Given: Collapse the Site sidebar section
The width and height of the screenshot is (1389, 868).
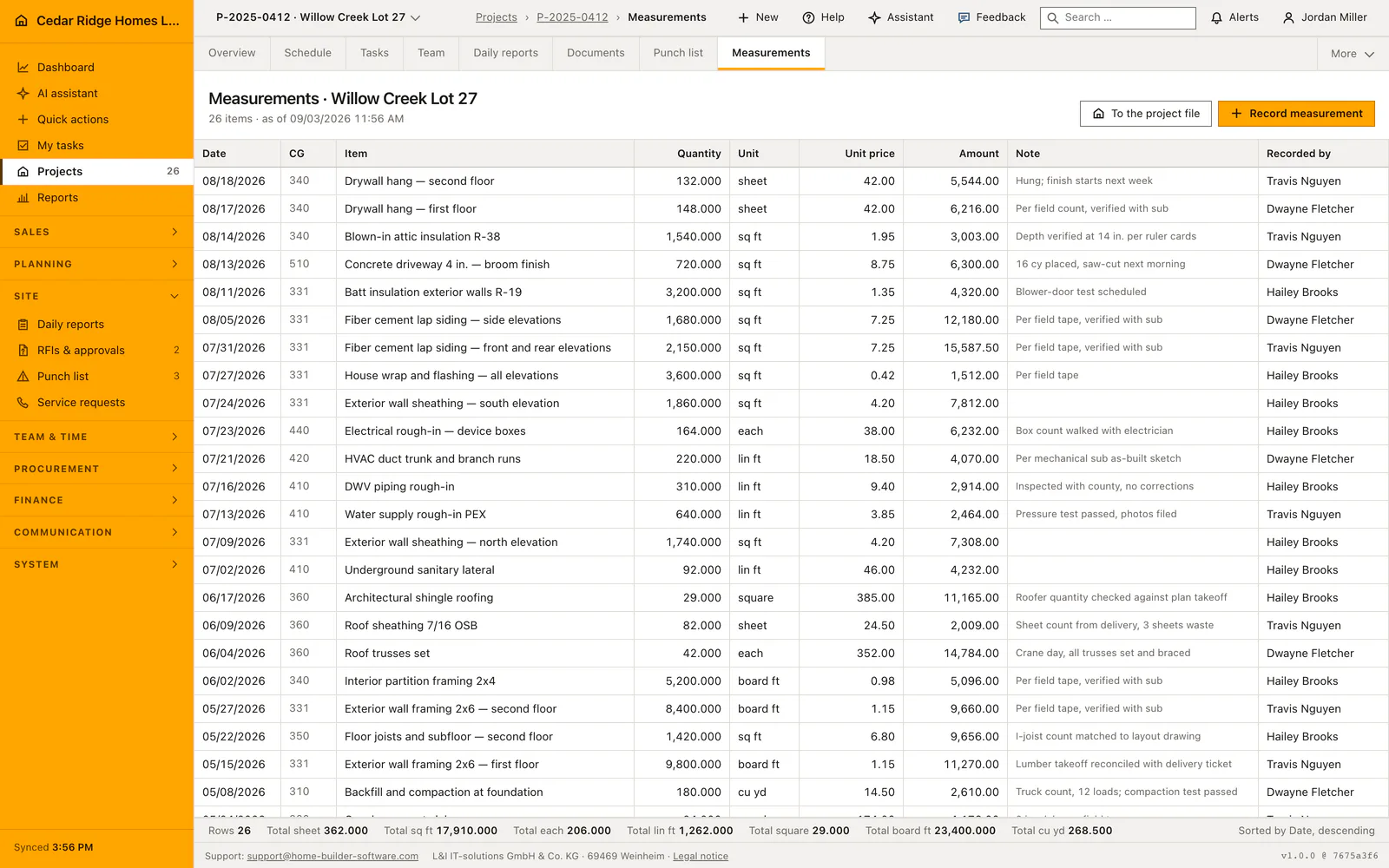Looking at the screenshot, I should click(x=96, y=296).
